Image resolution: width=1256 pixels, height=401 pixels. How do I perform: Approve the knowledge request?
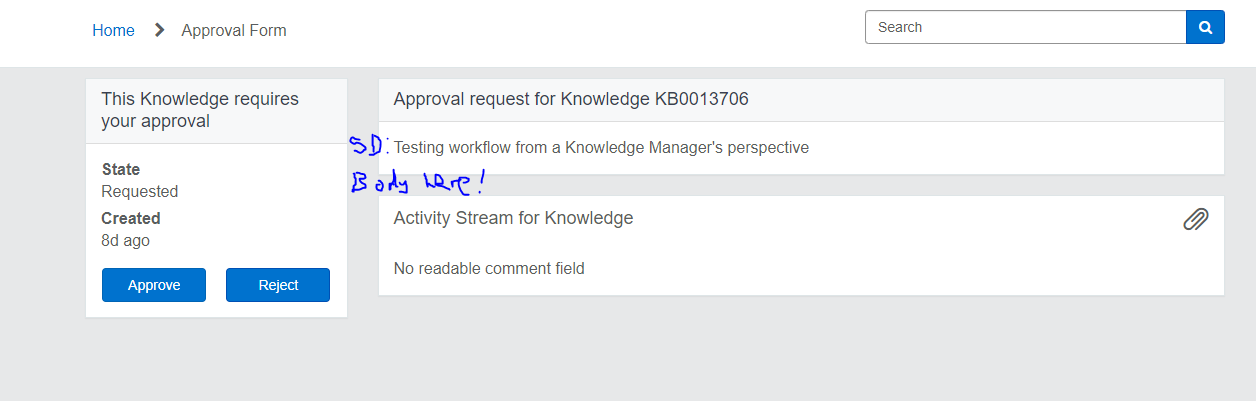154,285
